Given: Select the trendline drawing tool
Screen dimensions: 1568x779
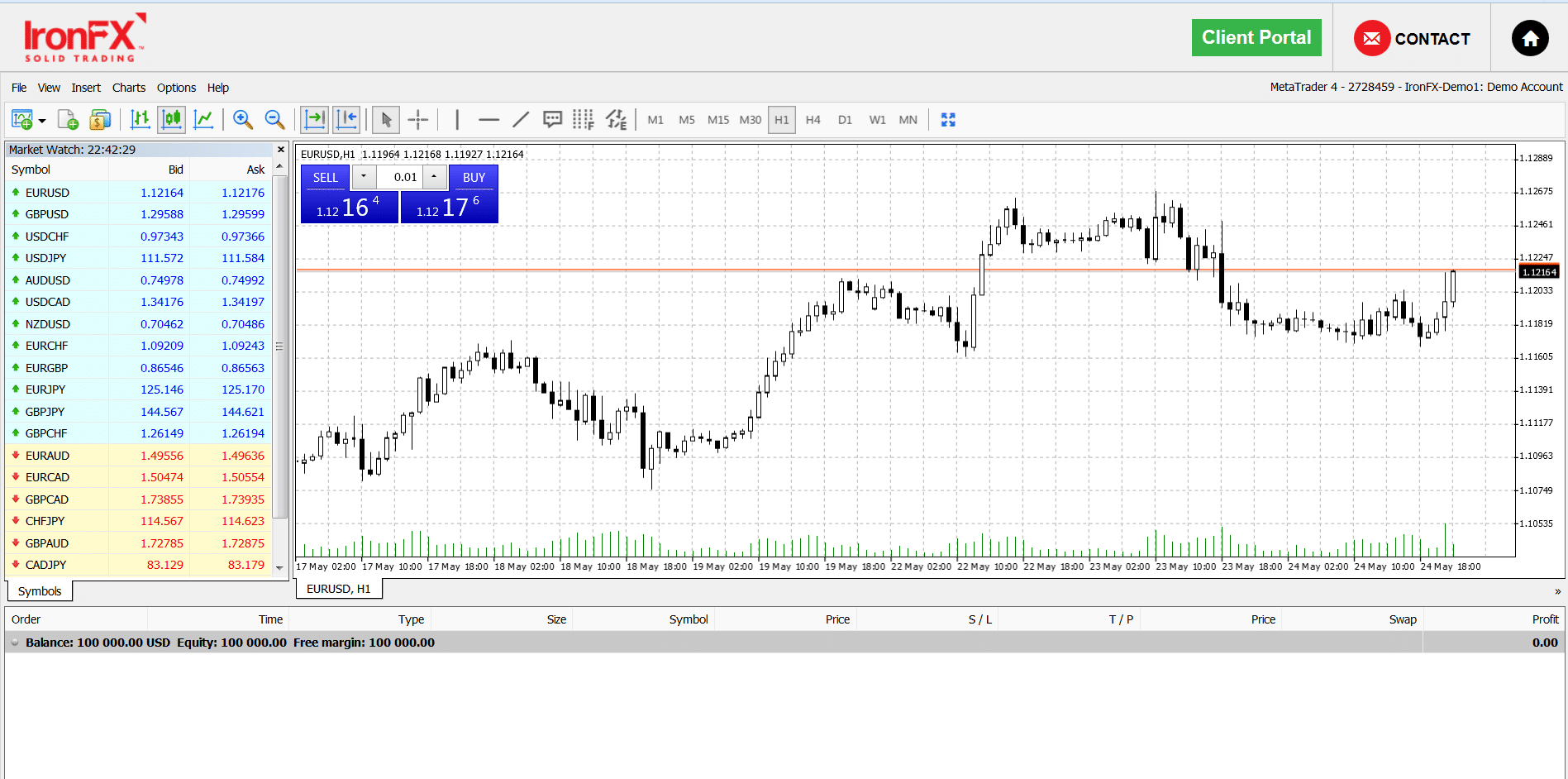Looking at the screenshot, I should point(521,120).
